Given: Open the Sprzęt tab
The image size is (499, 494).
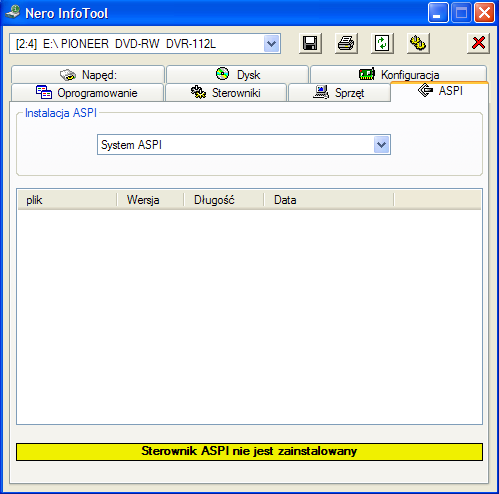Looking at the screenshot, I should pyautogui.click(x=339, y=93).
